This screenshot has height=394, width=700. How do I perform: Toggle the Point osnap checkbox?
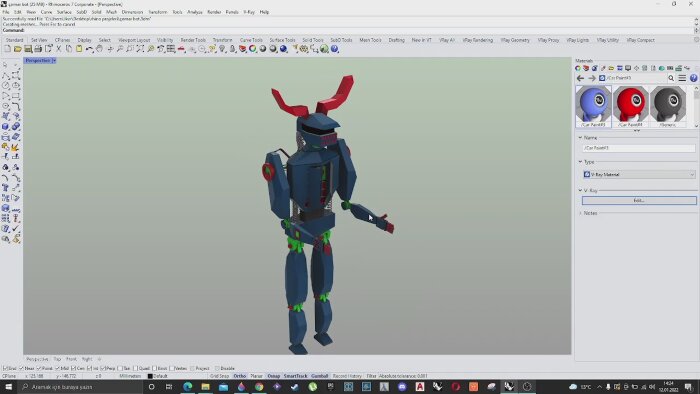click(39, 368)
